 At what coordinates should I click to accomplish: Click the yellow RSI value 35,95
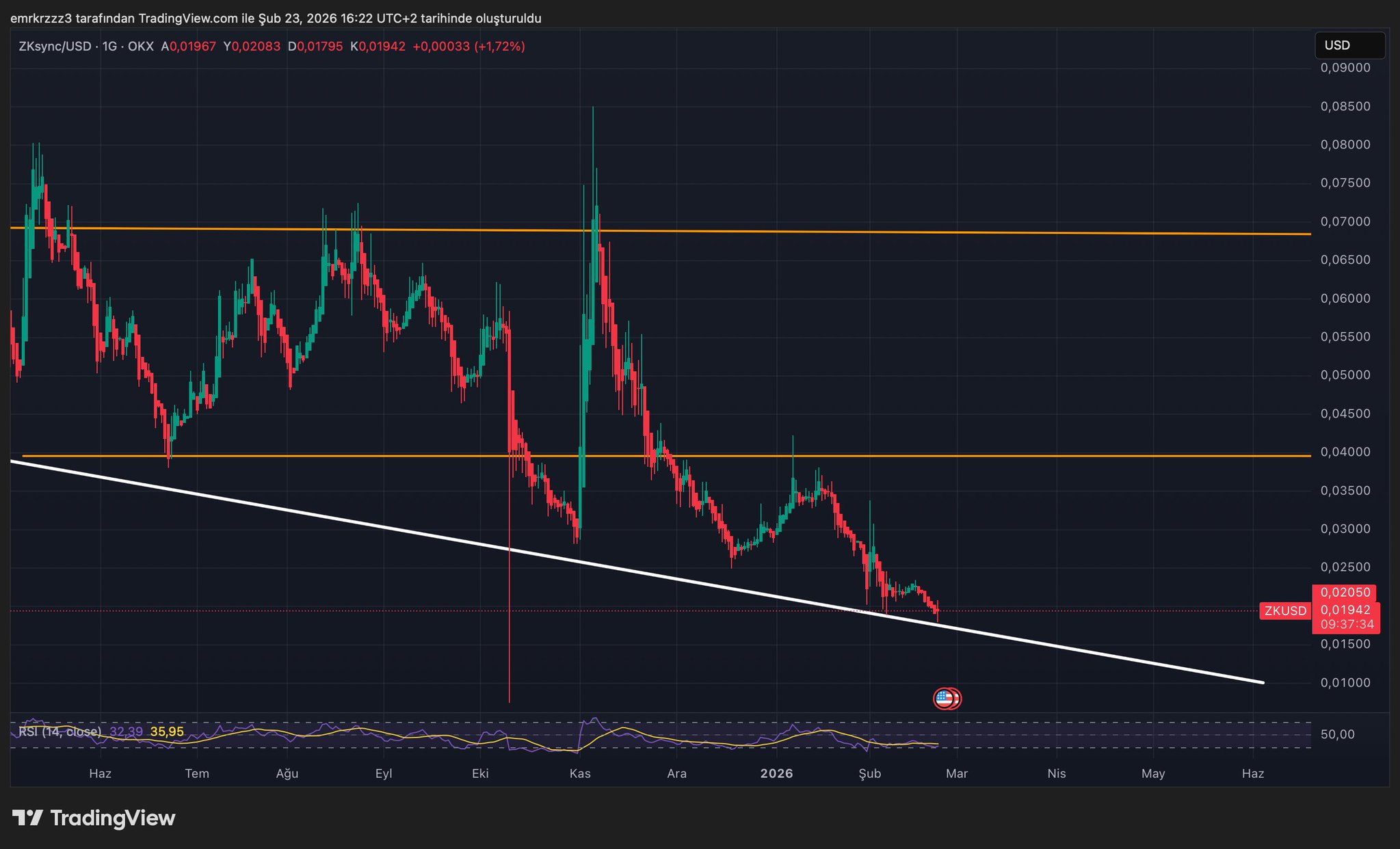[167, 731]
